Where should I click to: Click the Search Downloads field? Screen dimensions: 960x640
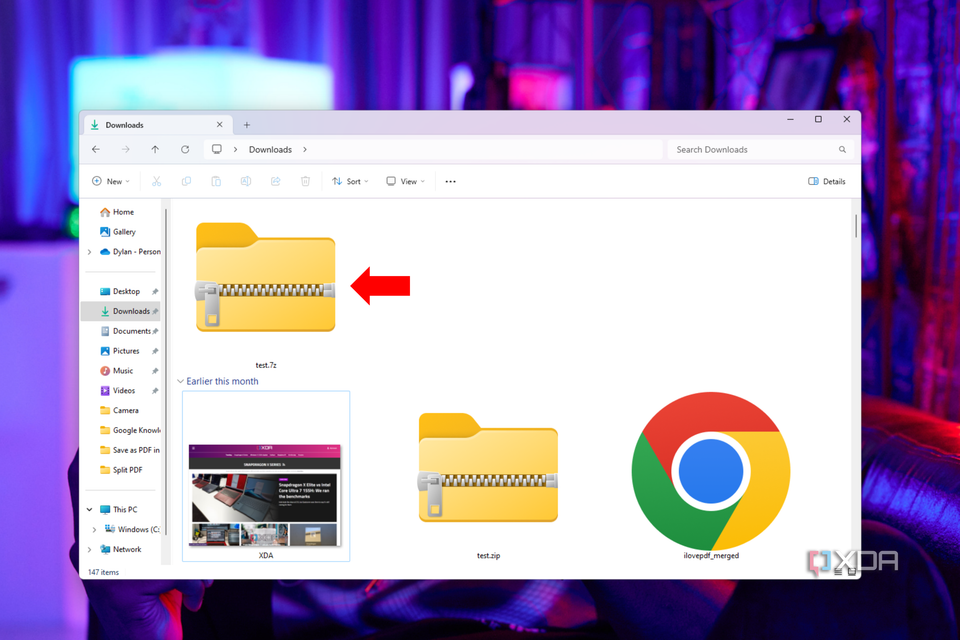755,149
